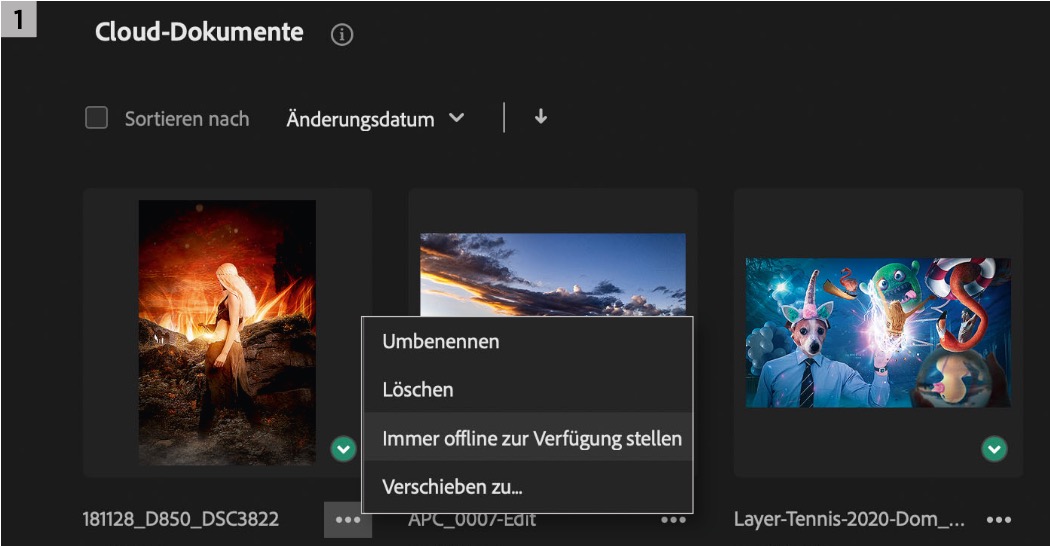Screen dimensions: 1050x546
Task: Click offline status badge on Layer-Tennis thumbnail
Action: click(x=994, y=451)
